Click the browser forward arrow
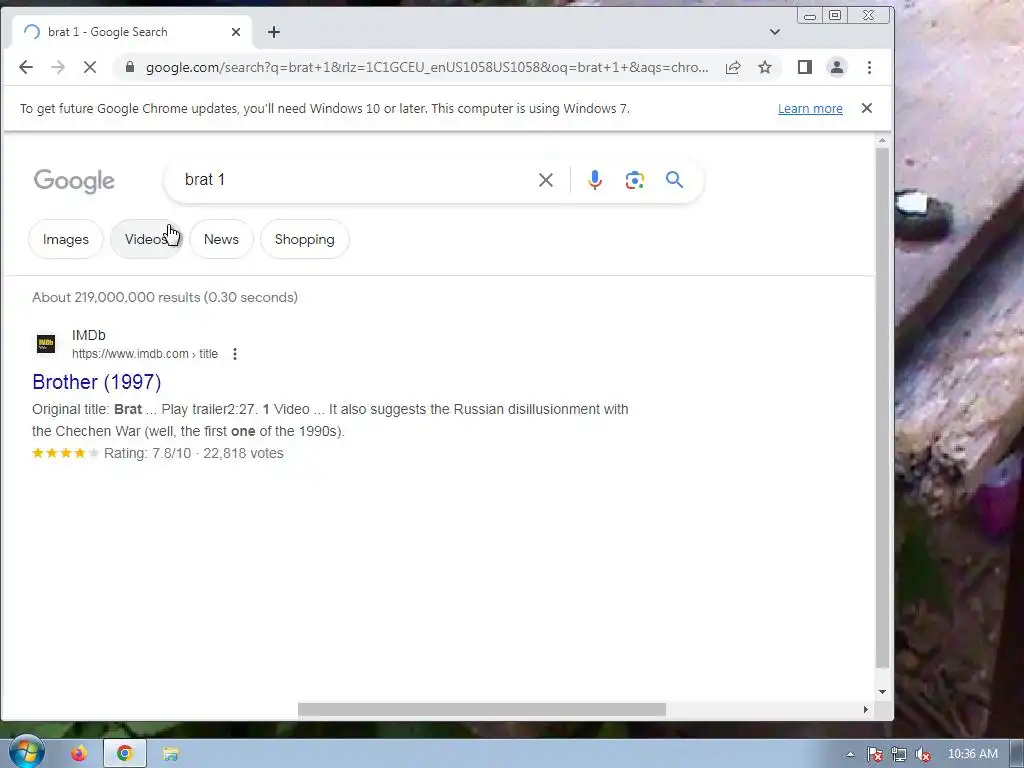 58,67
